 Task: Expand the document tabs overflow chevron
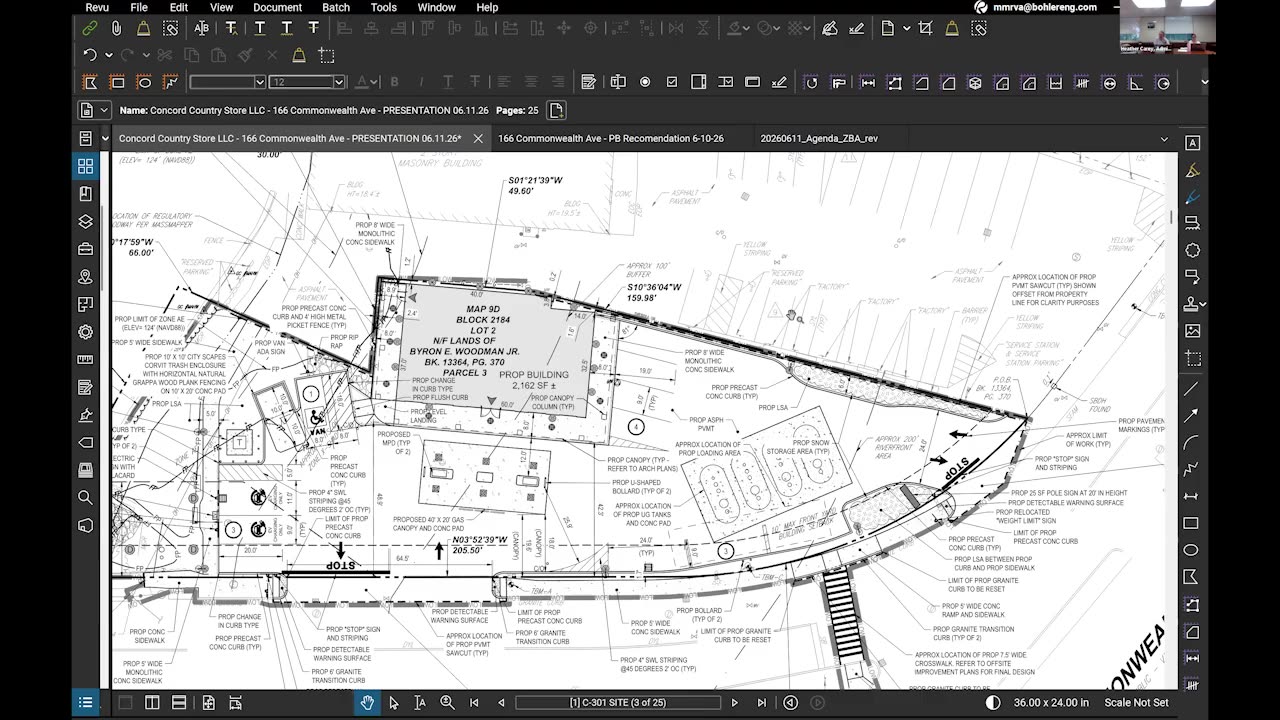pos(1164,139)
